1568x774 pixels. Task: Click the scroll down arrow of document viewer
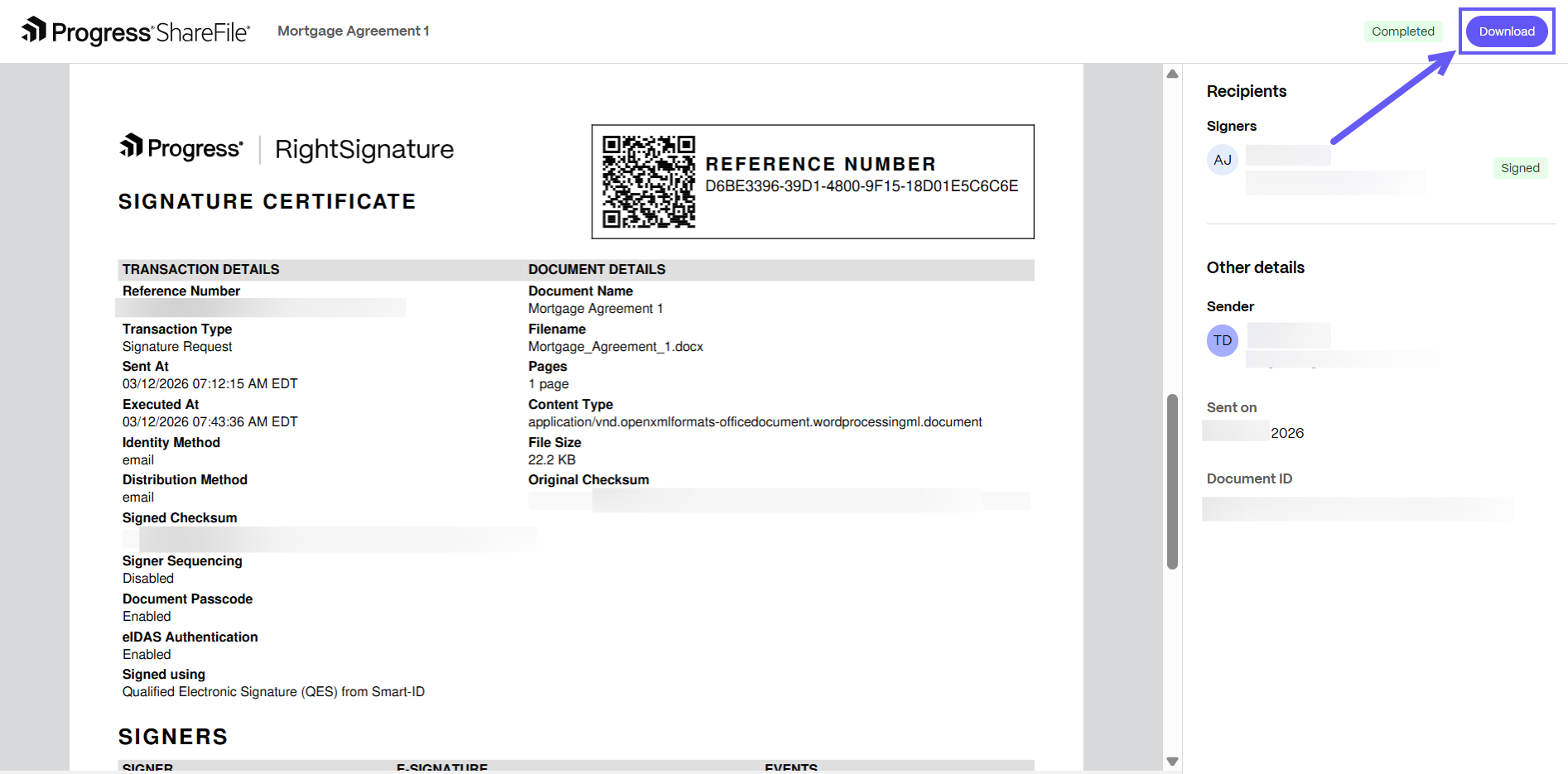point(1172,761)
